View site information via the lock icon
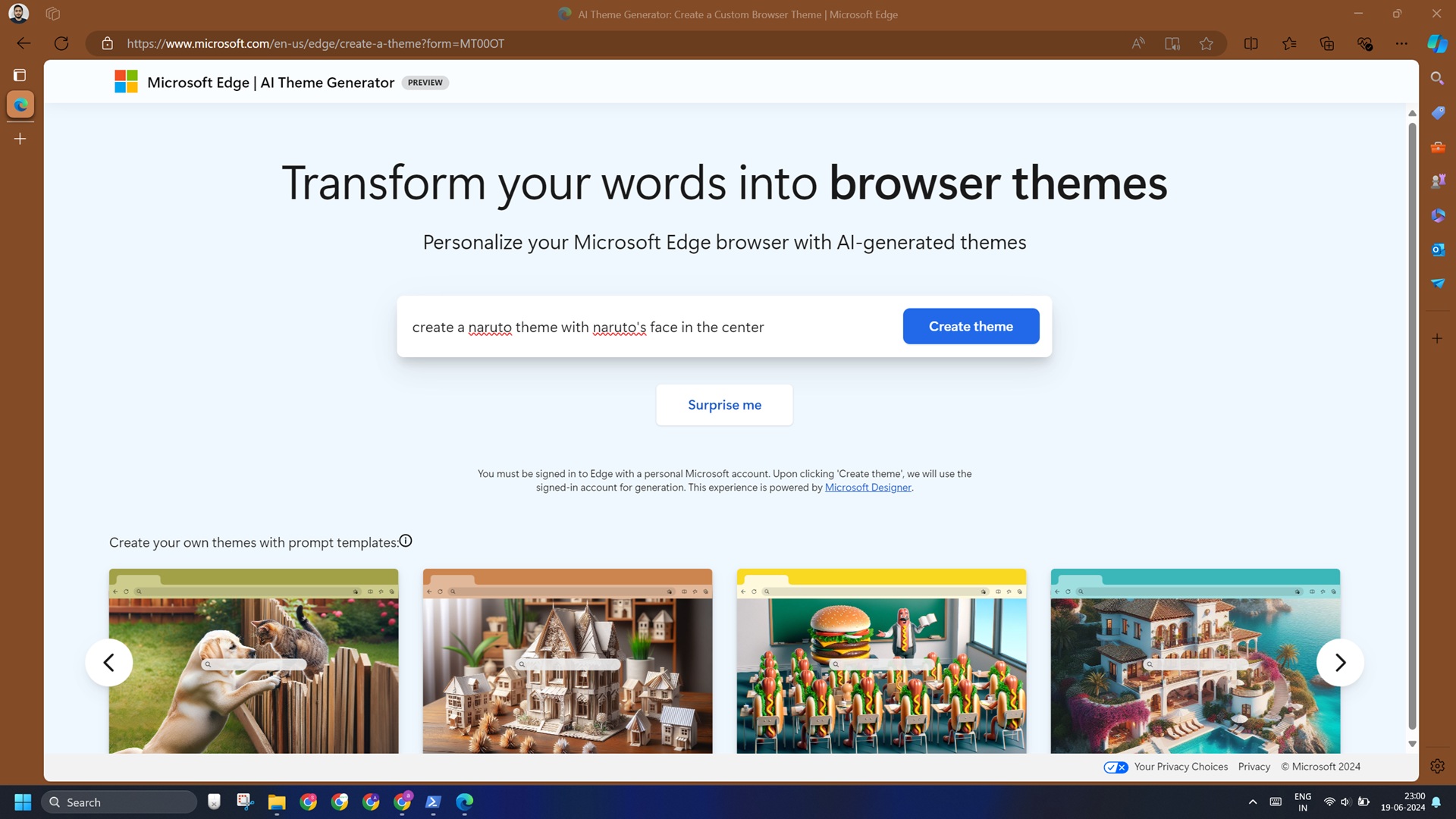 click(x=108, y=43)
